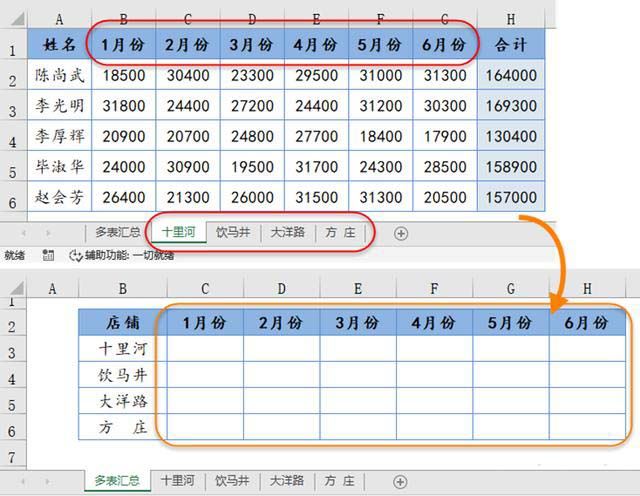Open 多表汇总 tab in the sales data window
This screenshot has height=496, width=640.
pyautogui.click(x=118, y=232)
